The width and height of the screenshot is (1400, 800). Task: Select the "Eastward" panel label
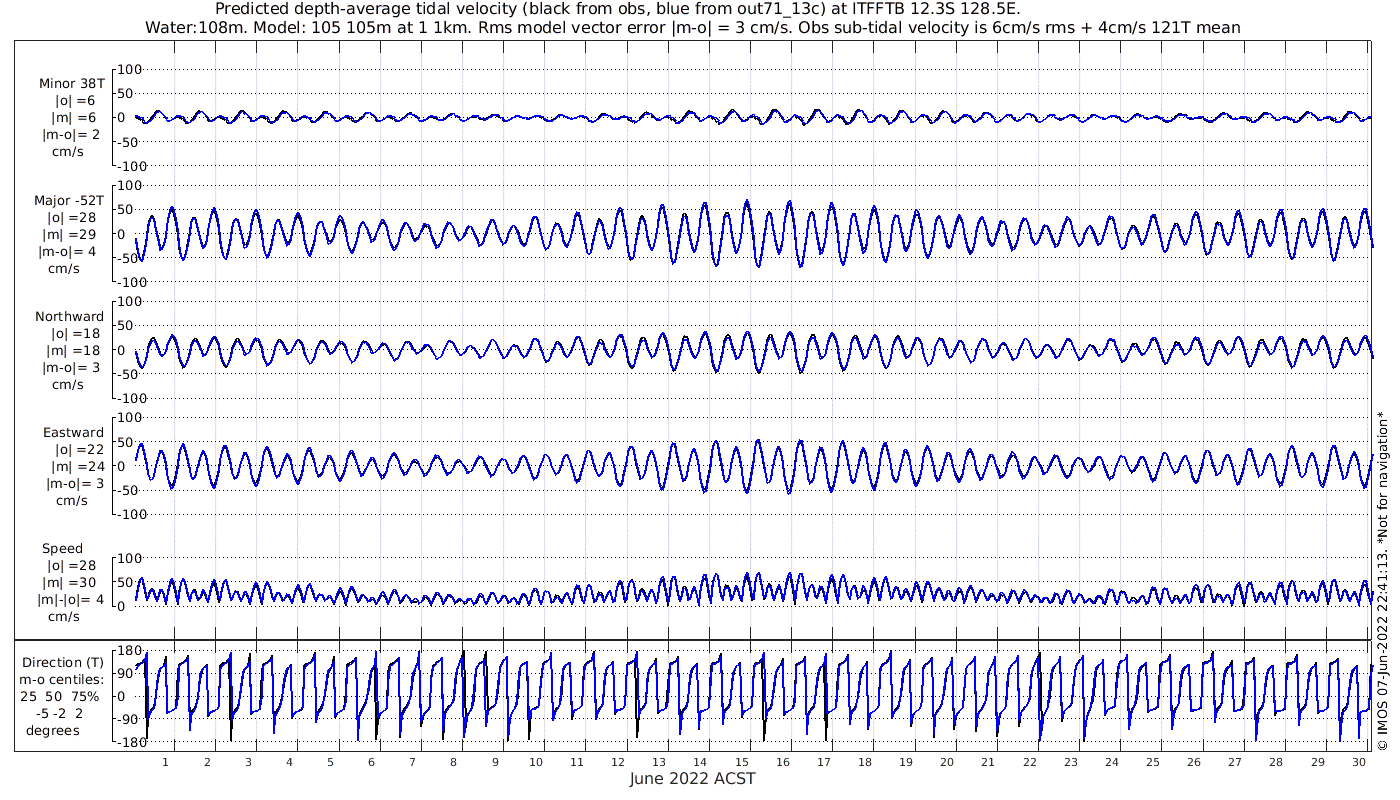coord(73,432)
